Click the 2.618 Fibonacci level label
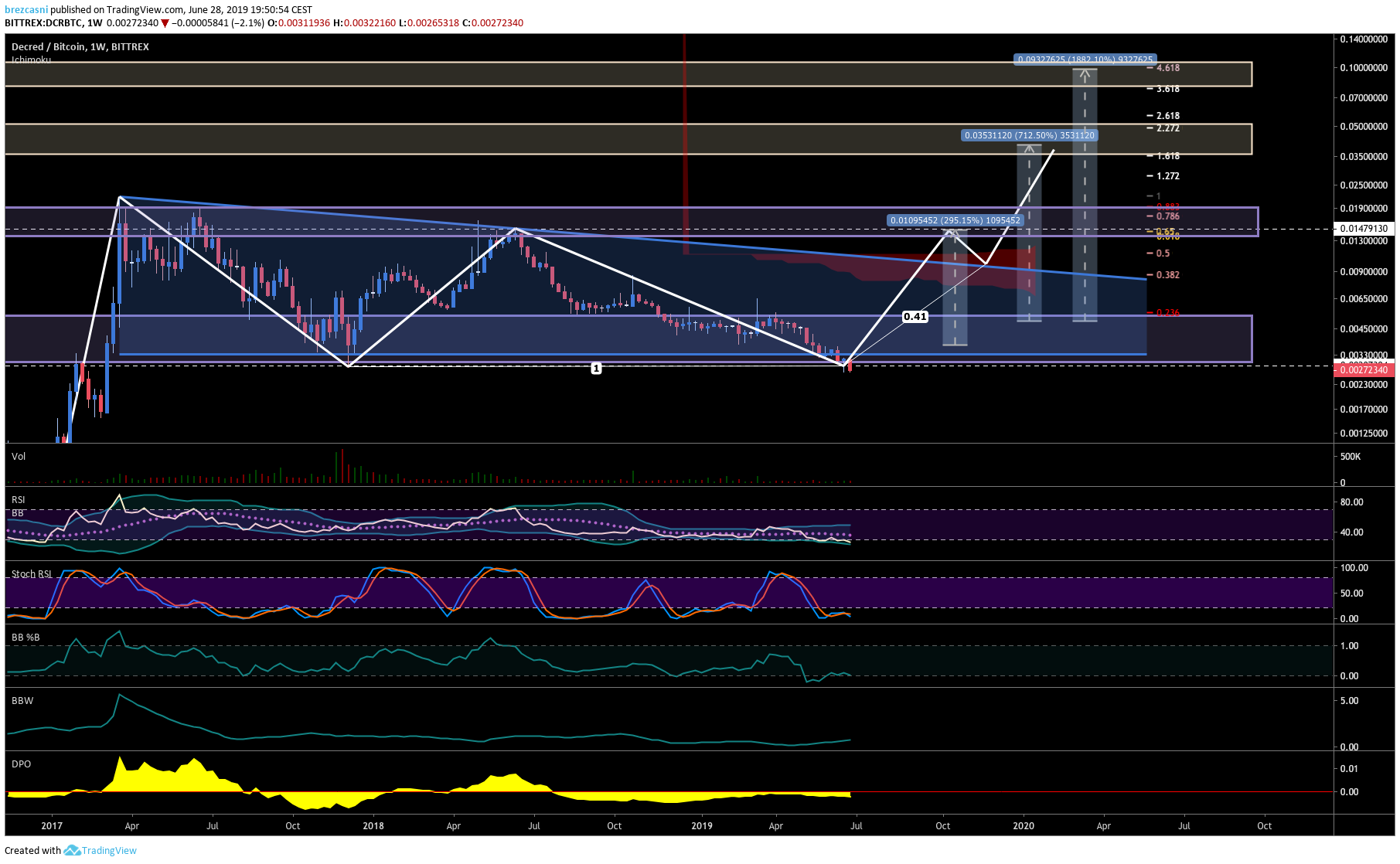1400x864 pixels. (x=1168, y=116)
